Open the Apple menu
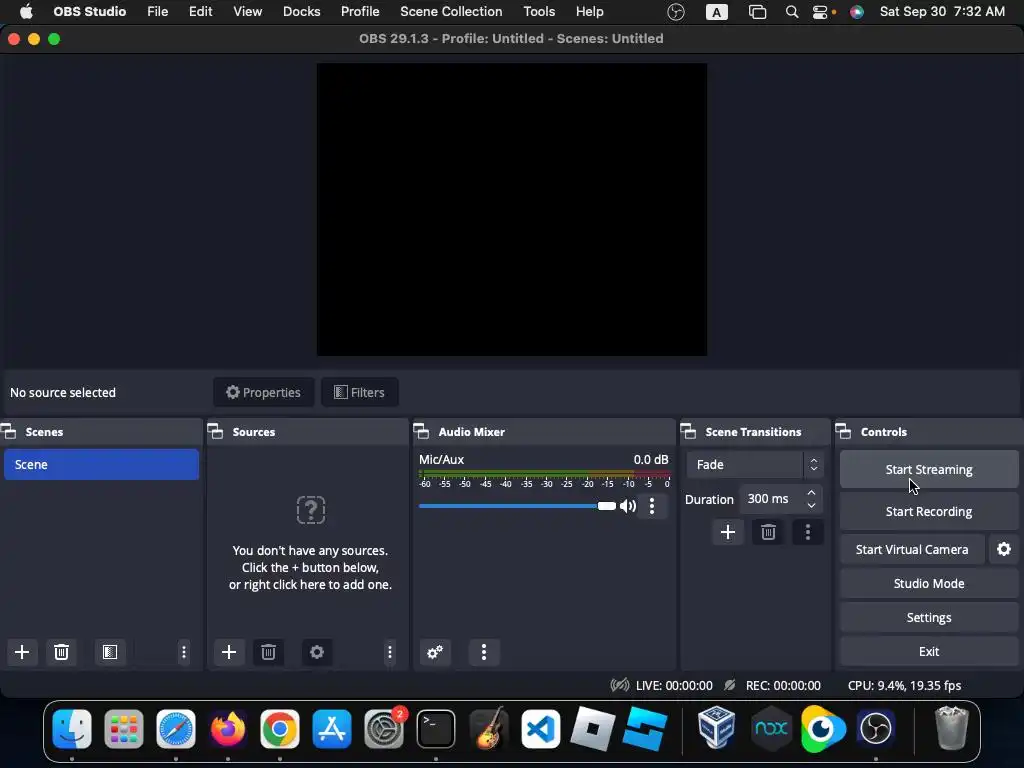This screenshot has height=768, width=1024. click(26, 12)
